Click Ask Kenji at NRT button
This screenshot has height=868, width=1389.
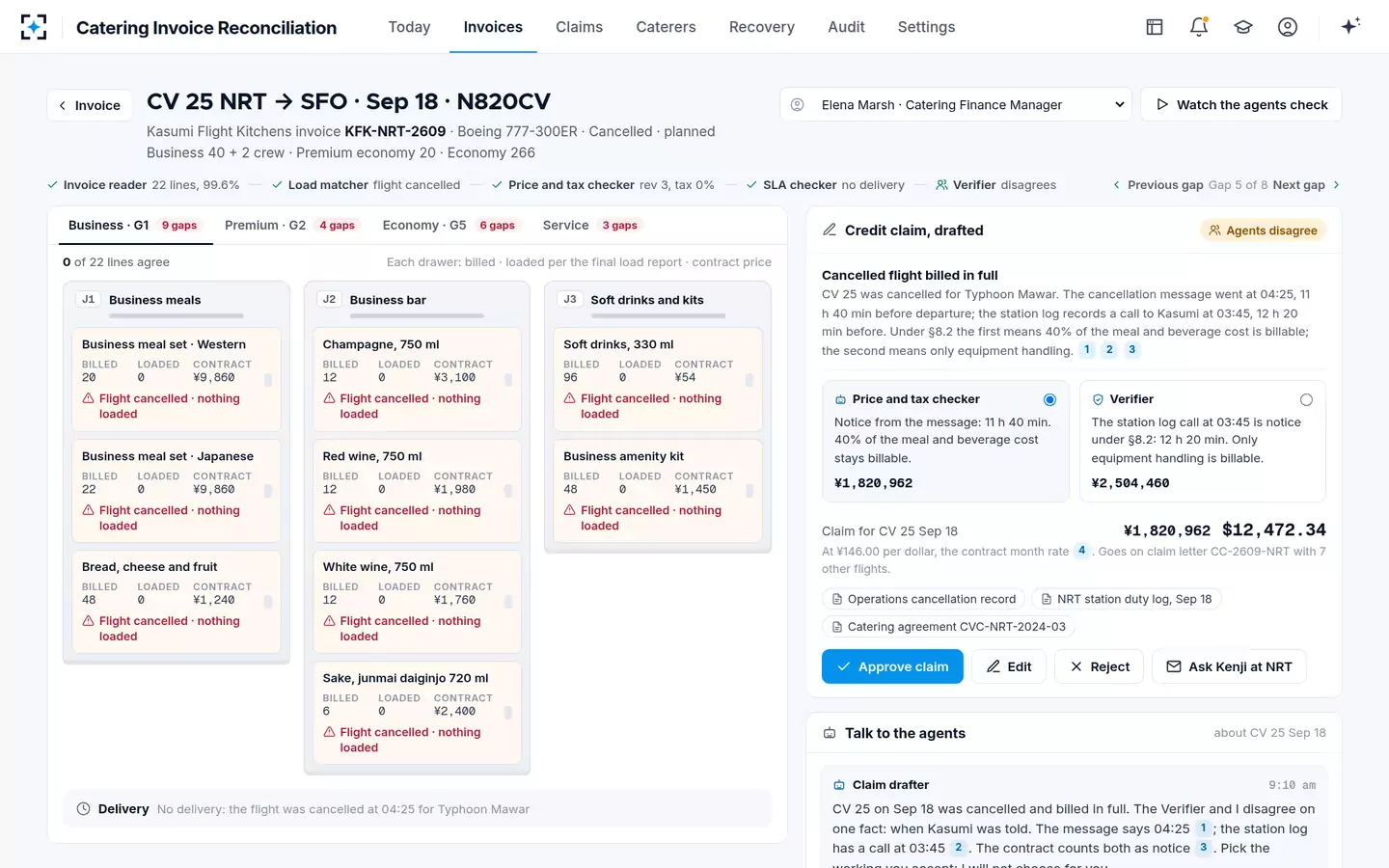click(x=1229, y=666)
